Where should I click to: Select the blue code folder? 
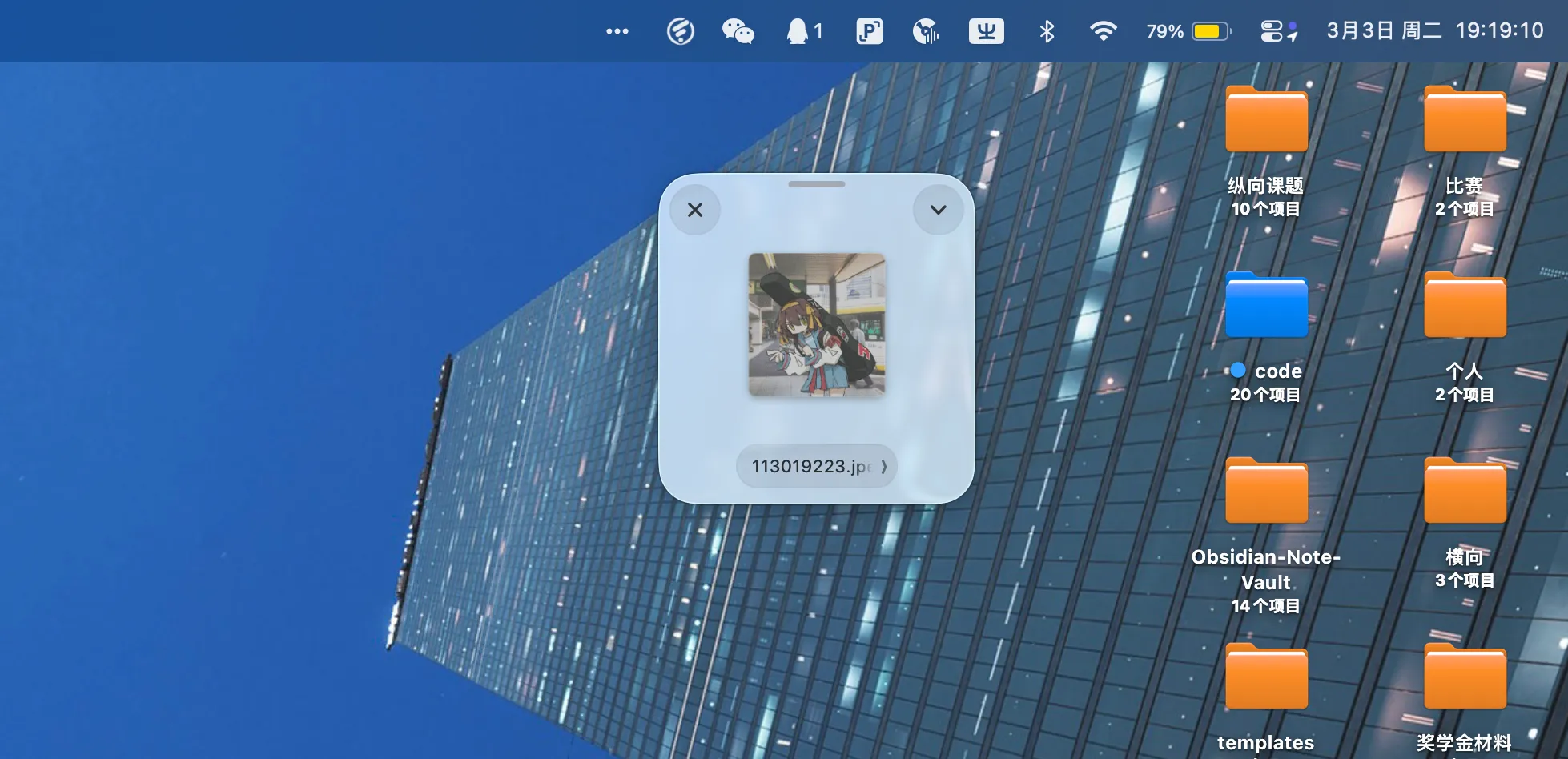tap(1266, 307)
